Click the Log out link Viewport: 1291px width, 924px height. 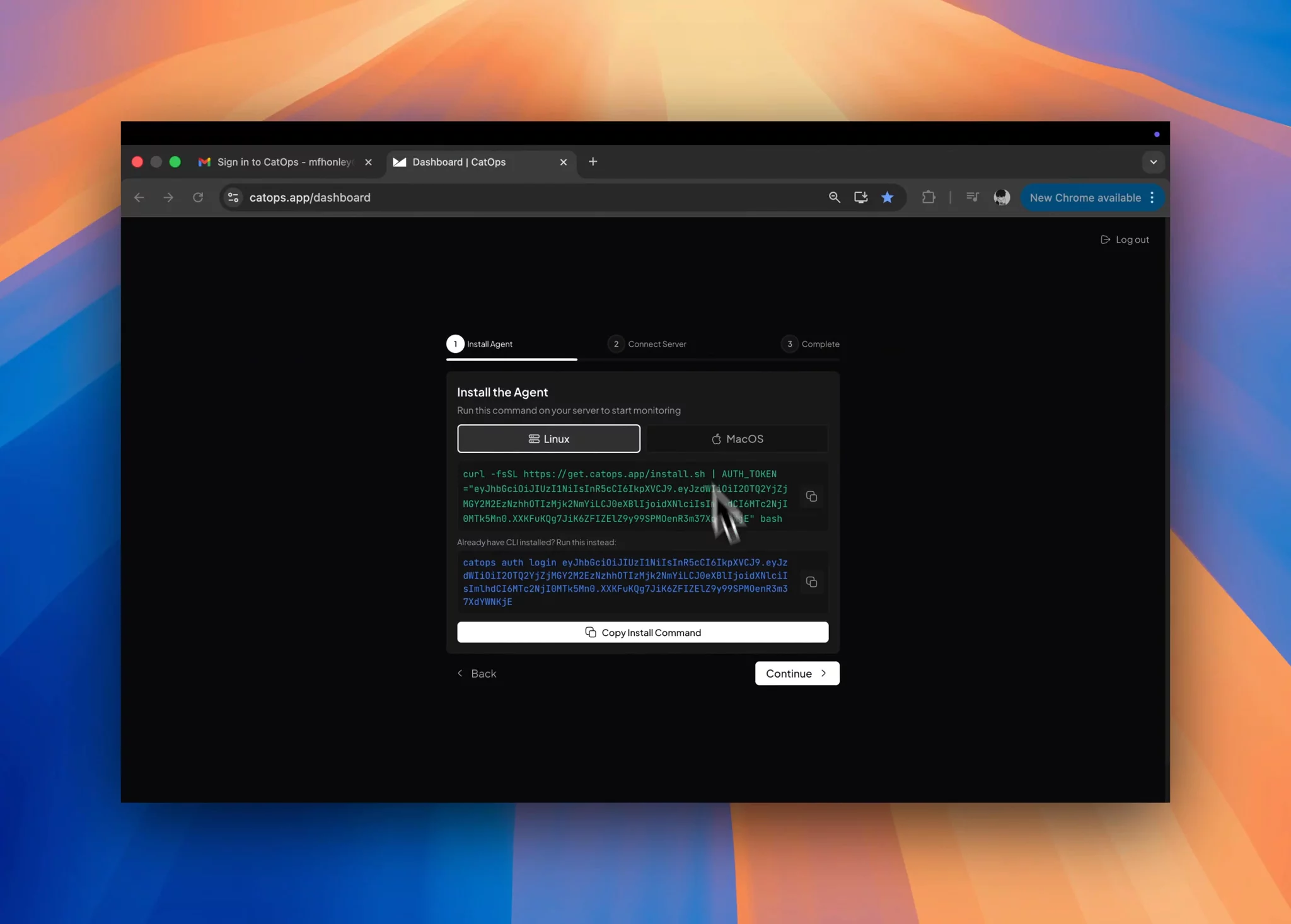[1125, 240]
